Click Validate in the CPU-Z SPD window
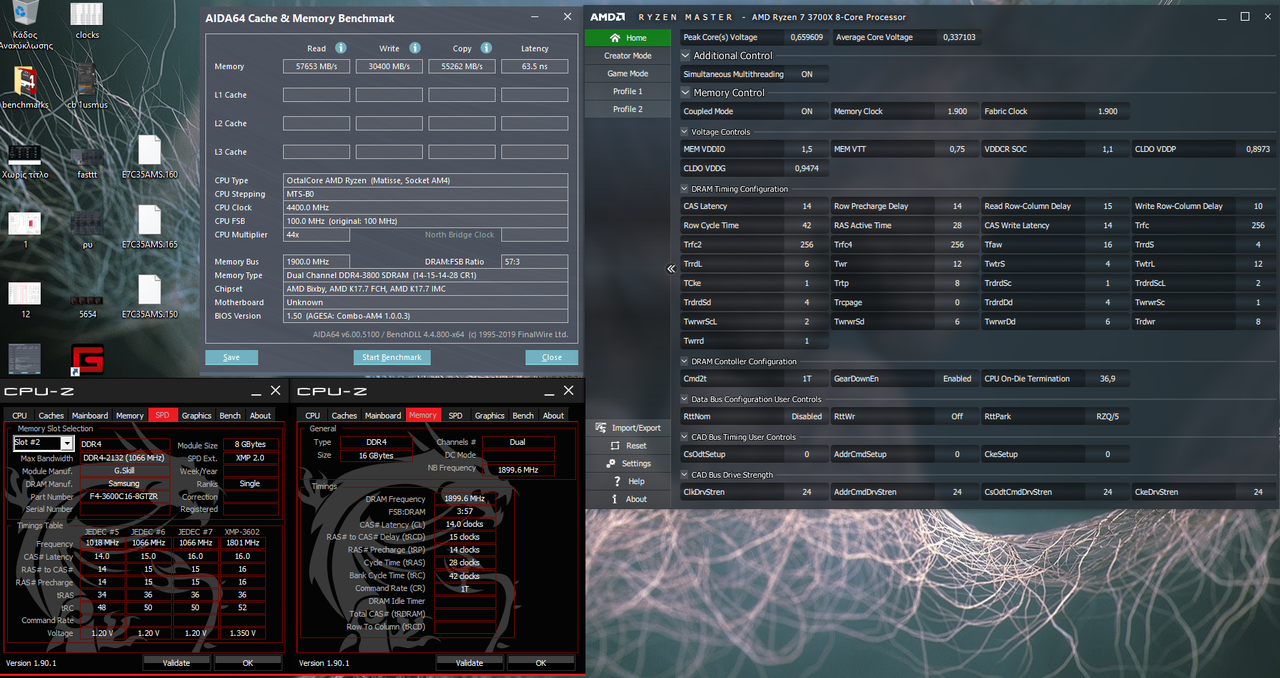 click(x=177, y=662)
